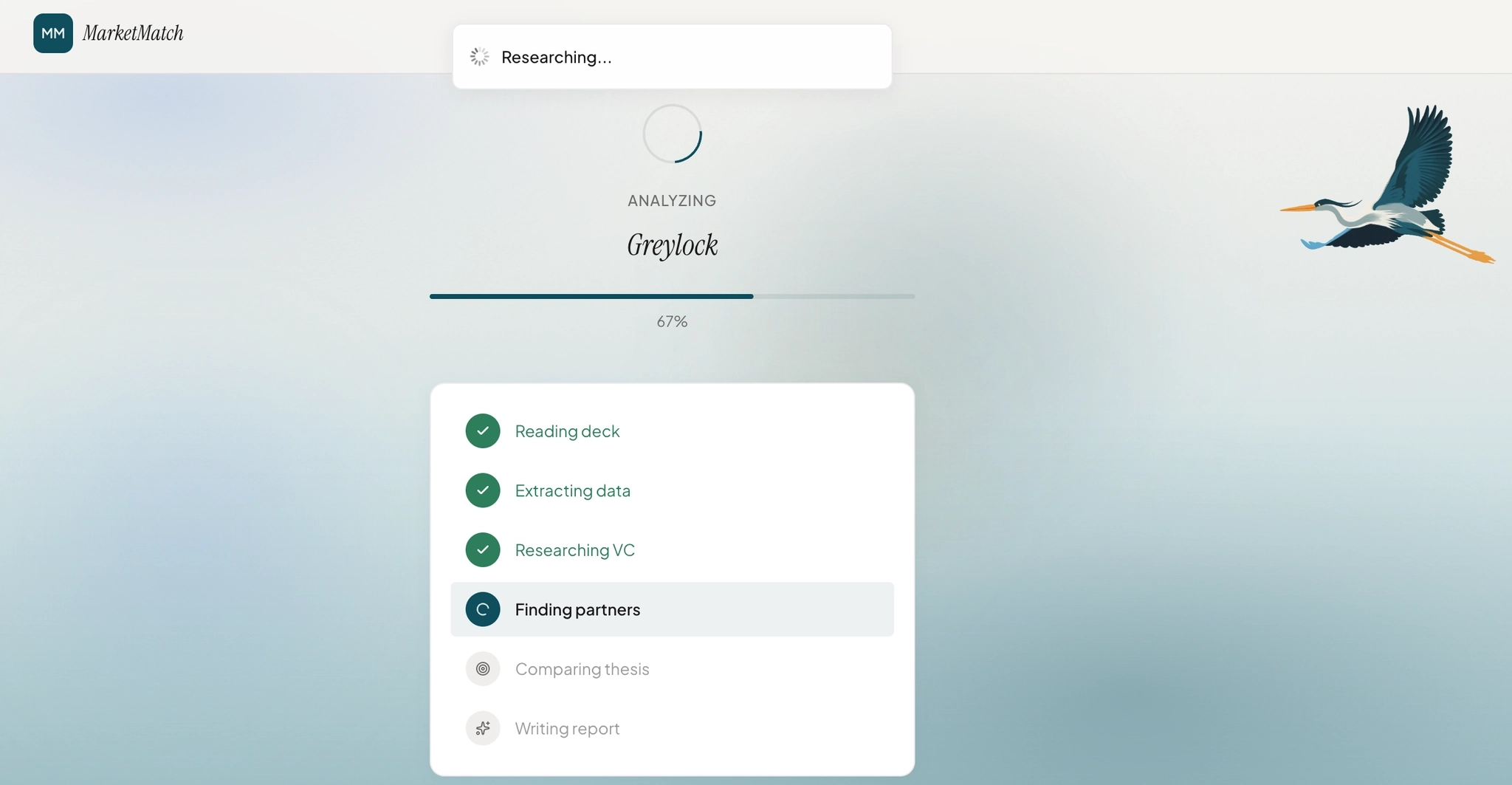
Task: Click the flying heron illustration
Action: coord(1388,184)
